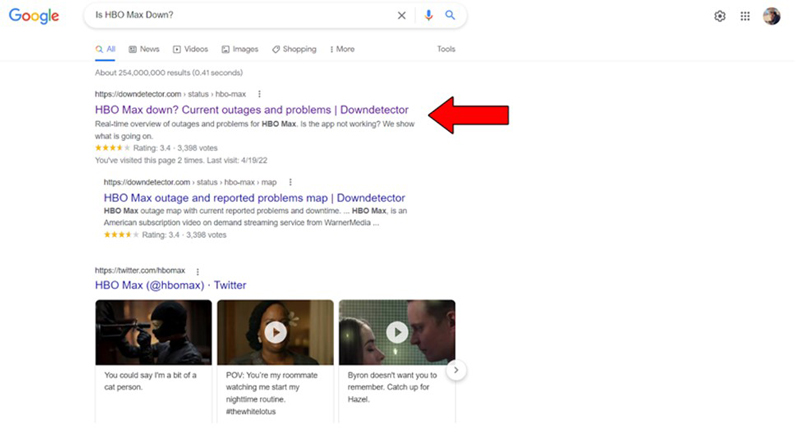Click the first result's 'Rating: 3.4' stars line
The width and height of the screenshot is (800, 432).
point(156,148)
